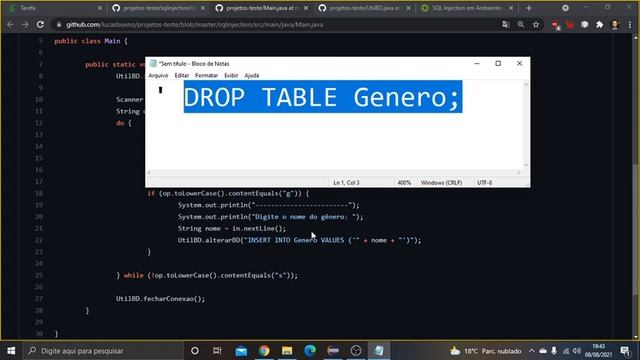Close the Tarefa browser tab
Viewport: 640px width, 360px height.
coord(100,8)
